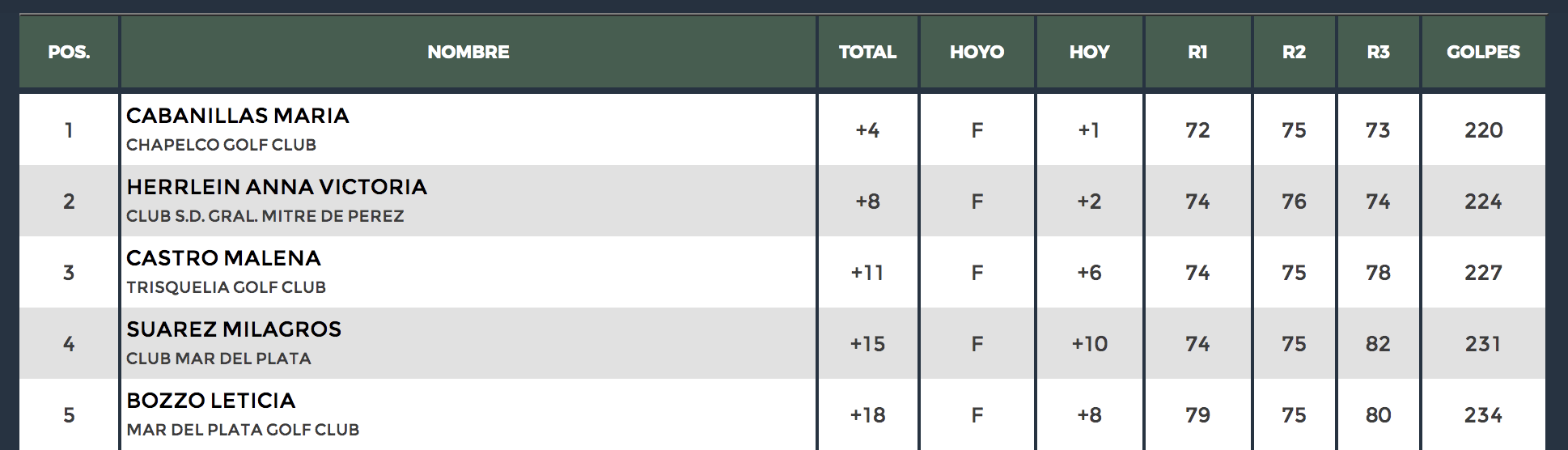This screenshot has height=450, width=1568.
Task: Open player HERRLEIN ANNA VICTORIA
Action: (277, 187)
